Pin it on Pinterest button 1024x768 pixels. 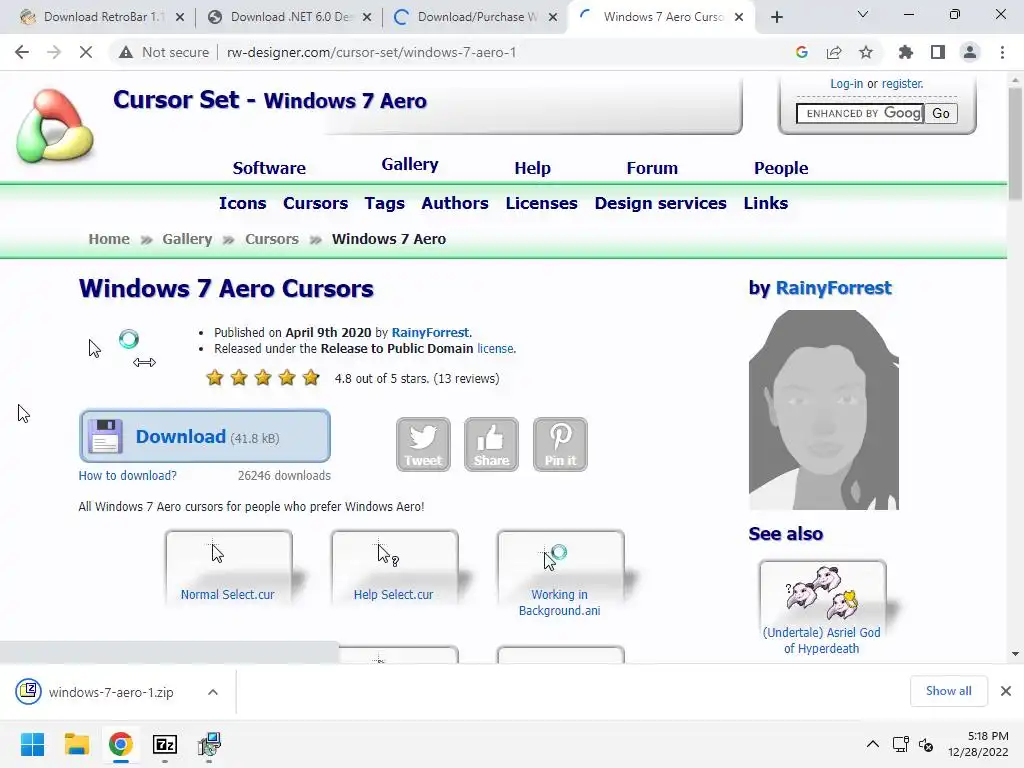click(560, 444)
